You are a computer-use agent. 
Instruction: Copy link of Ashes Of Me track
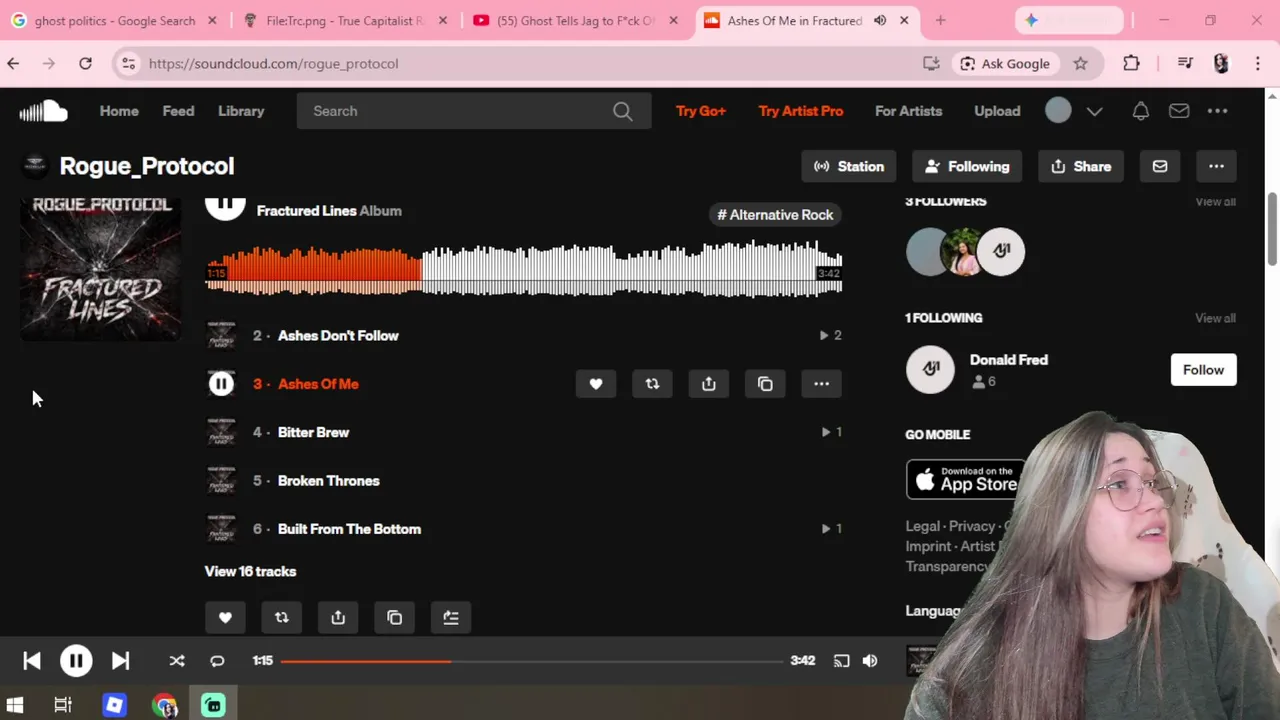click(x=765, y=384)
